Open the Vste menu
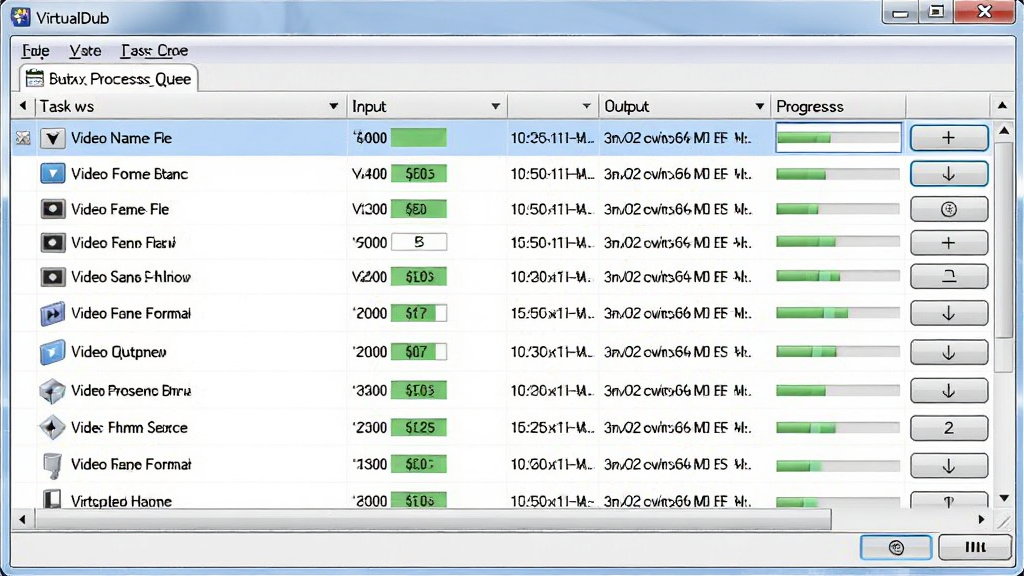The height and width of the screenshot is (576, 1024). (x=85, y=50)
